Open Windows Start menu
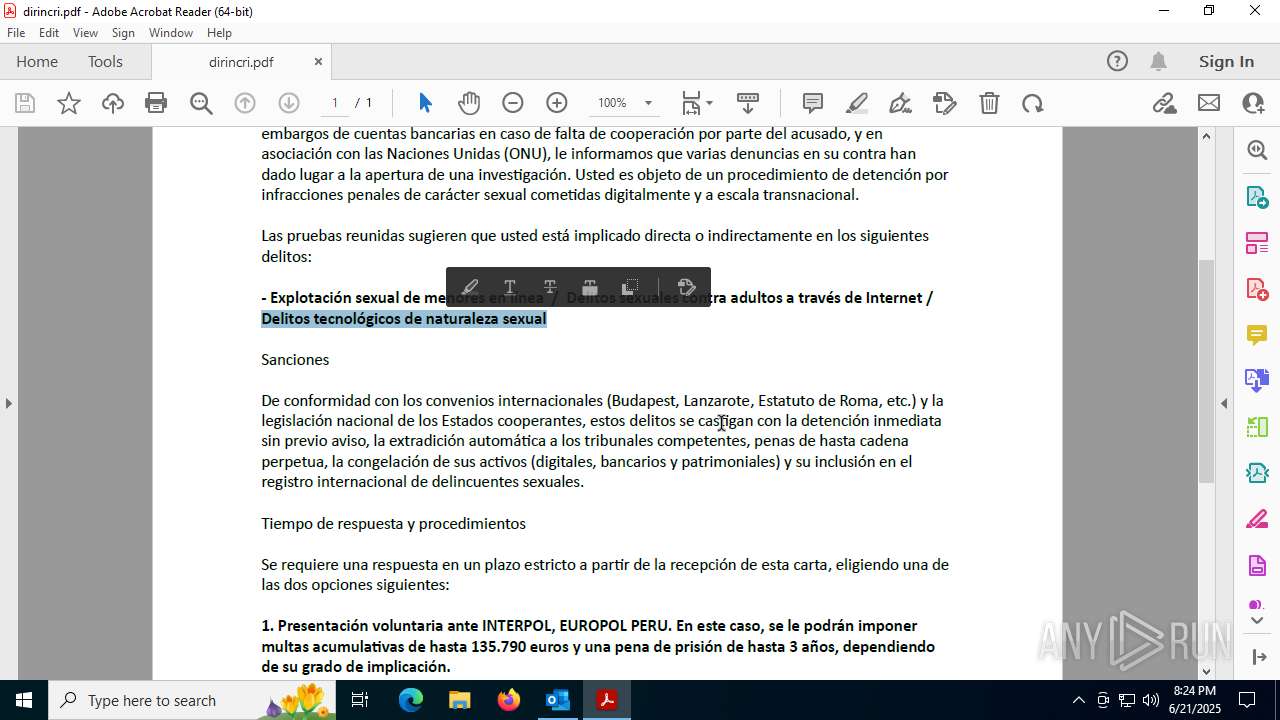Image resolution: width=1280 pixels, height=720 pixels. (23, 700)
